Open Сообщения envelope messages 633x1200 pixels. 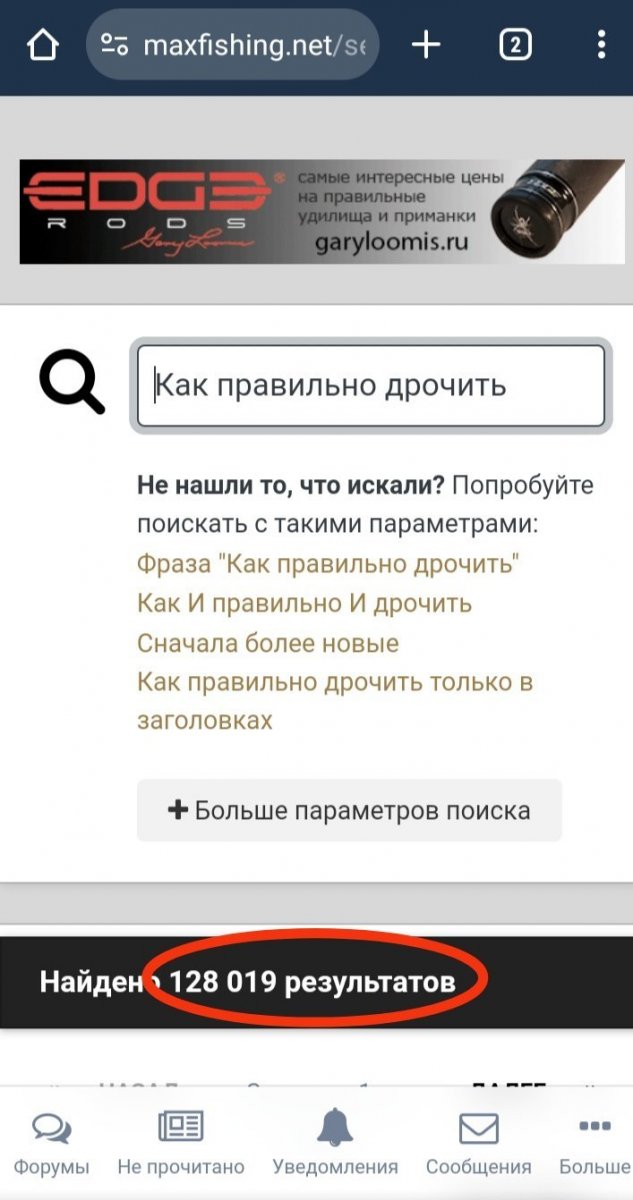(x=478, y=1143)
